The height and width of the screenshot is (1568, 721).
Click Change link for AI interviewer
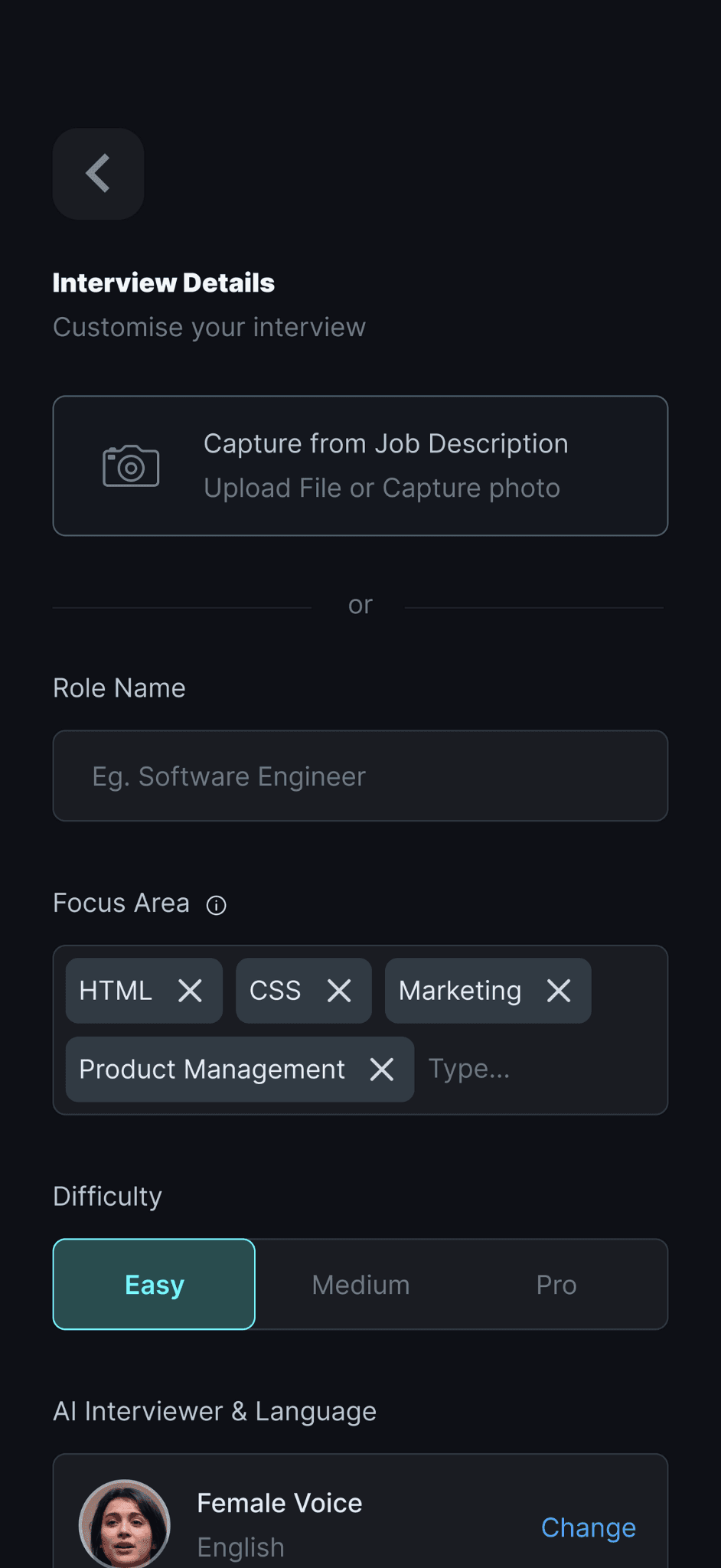pyautogui.click(x=588, y=1527)
